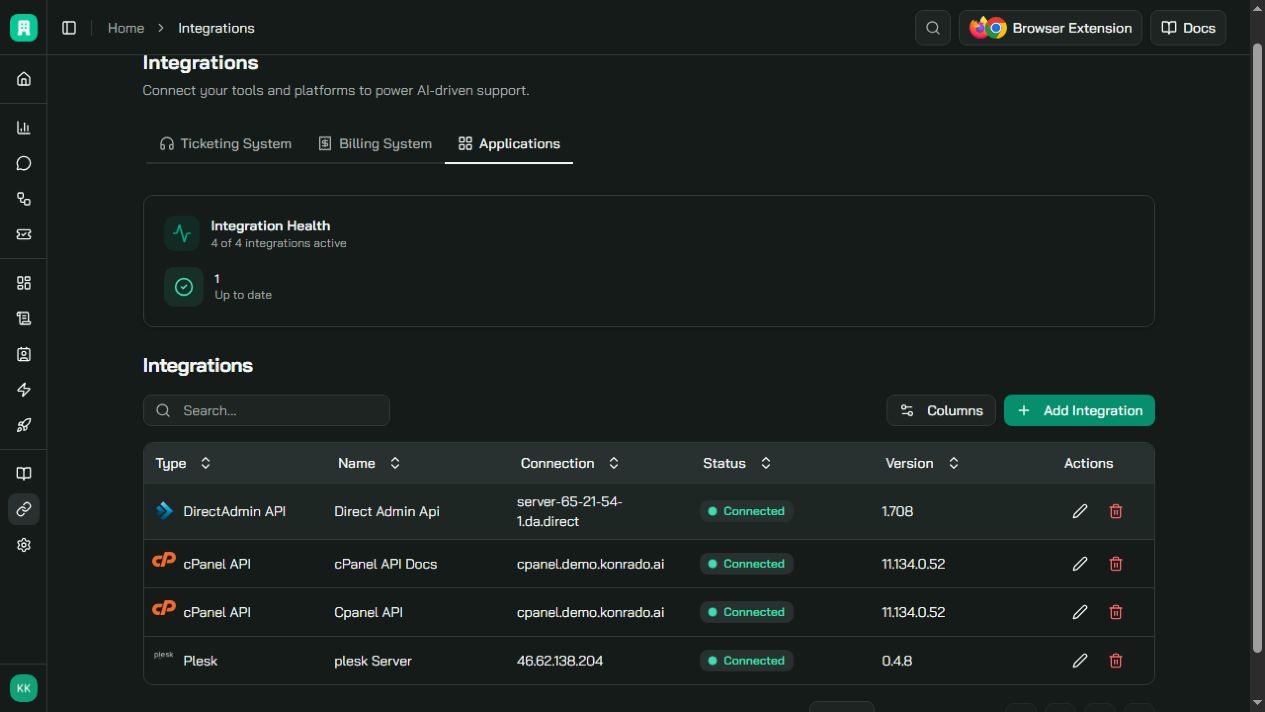This screenshot has width=1265, height=712.
Task: Edit the cPanel API Docs integration
Action: point(1080,564)
